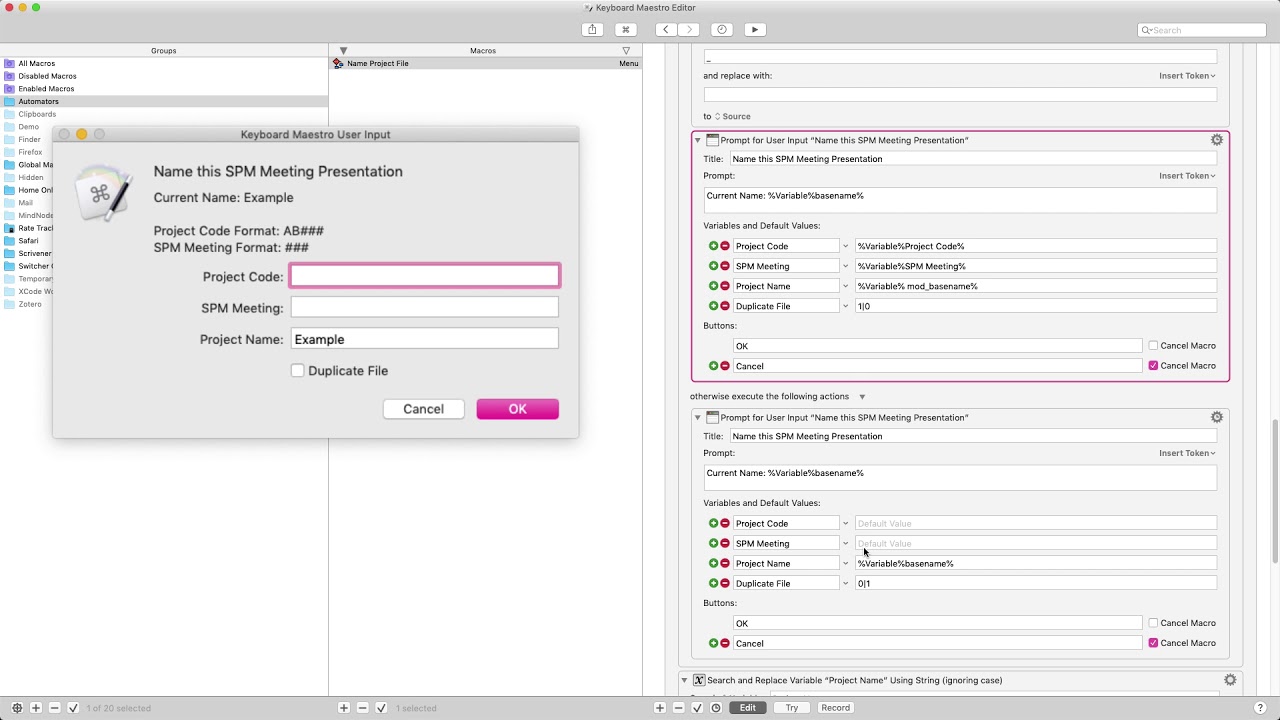The height and width of the screenshot is (720, 1280).
Task: Open Insert Token menu in second Prompt action
Action: tap(1187, 453)
